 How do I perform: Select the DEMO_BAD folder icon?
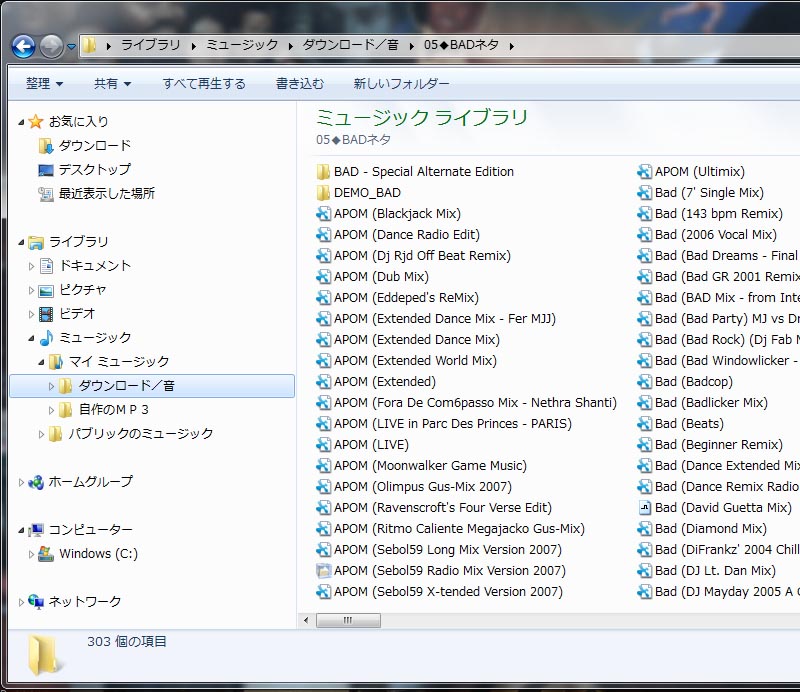click(323, 193)
